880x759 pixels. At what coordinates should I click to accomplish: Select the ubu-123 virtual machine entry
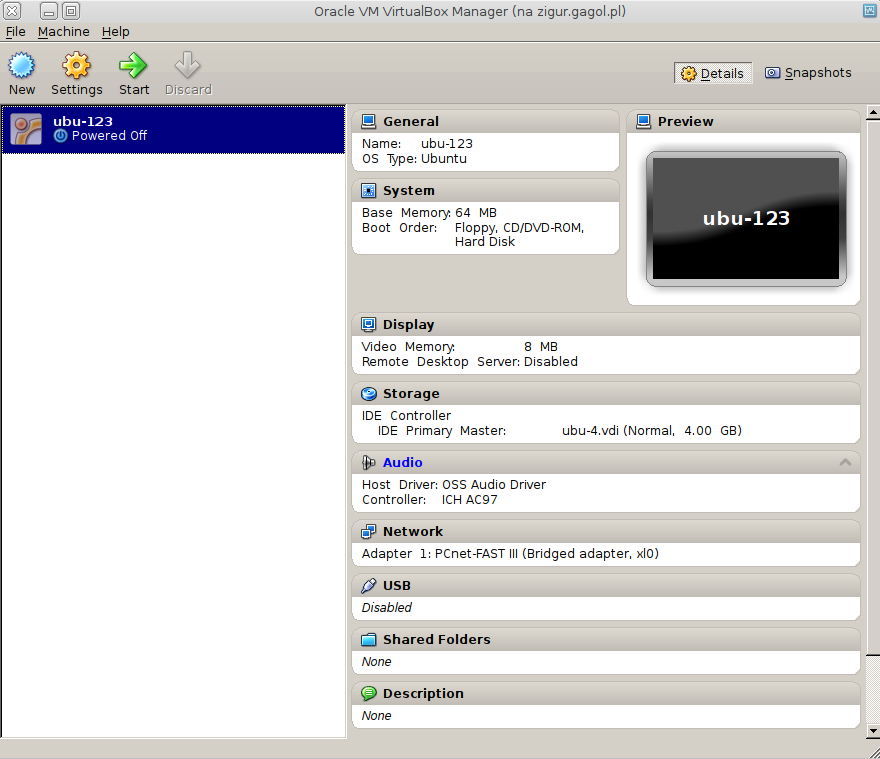(173, 129)
